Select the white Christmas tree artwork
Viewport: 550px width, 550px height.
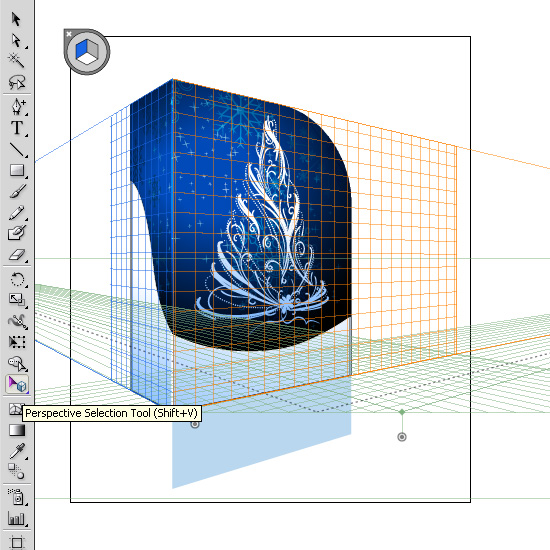point(262,221)
